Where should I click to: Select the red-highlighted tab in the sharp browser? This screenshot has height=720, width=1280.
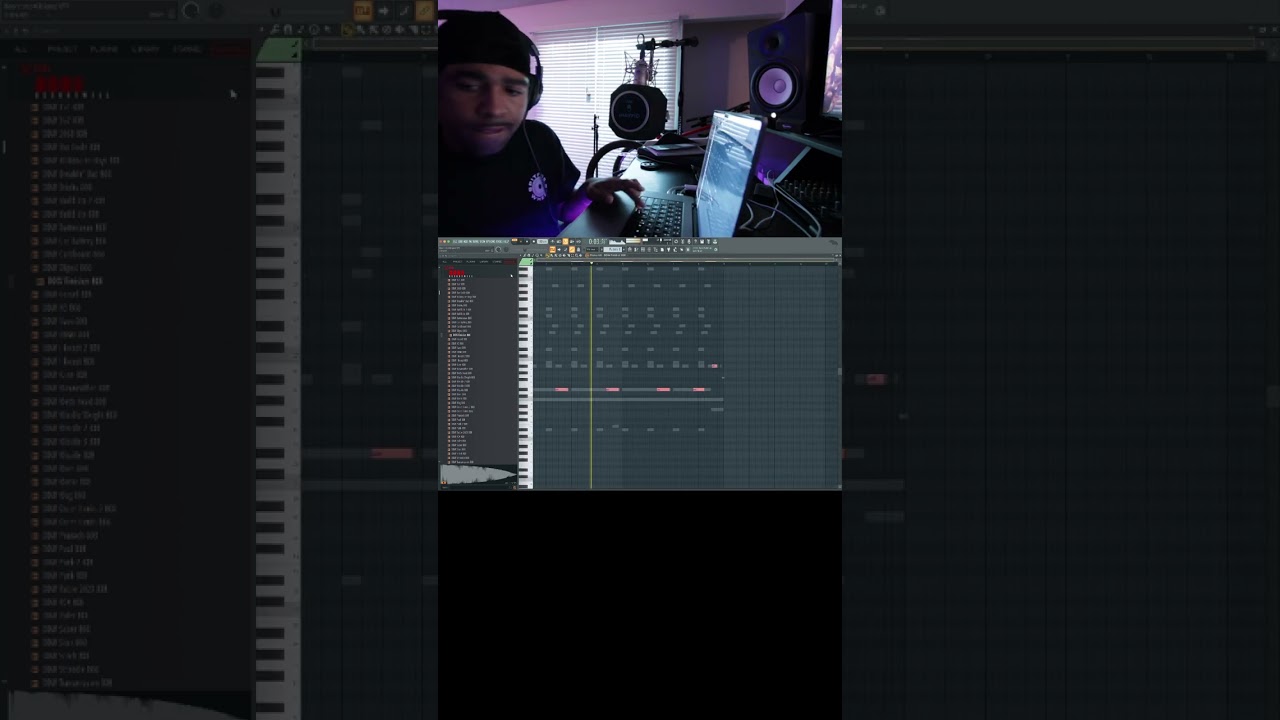(510, 261)
